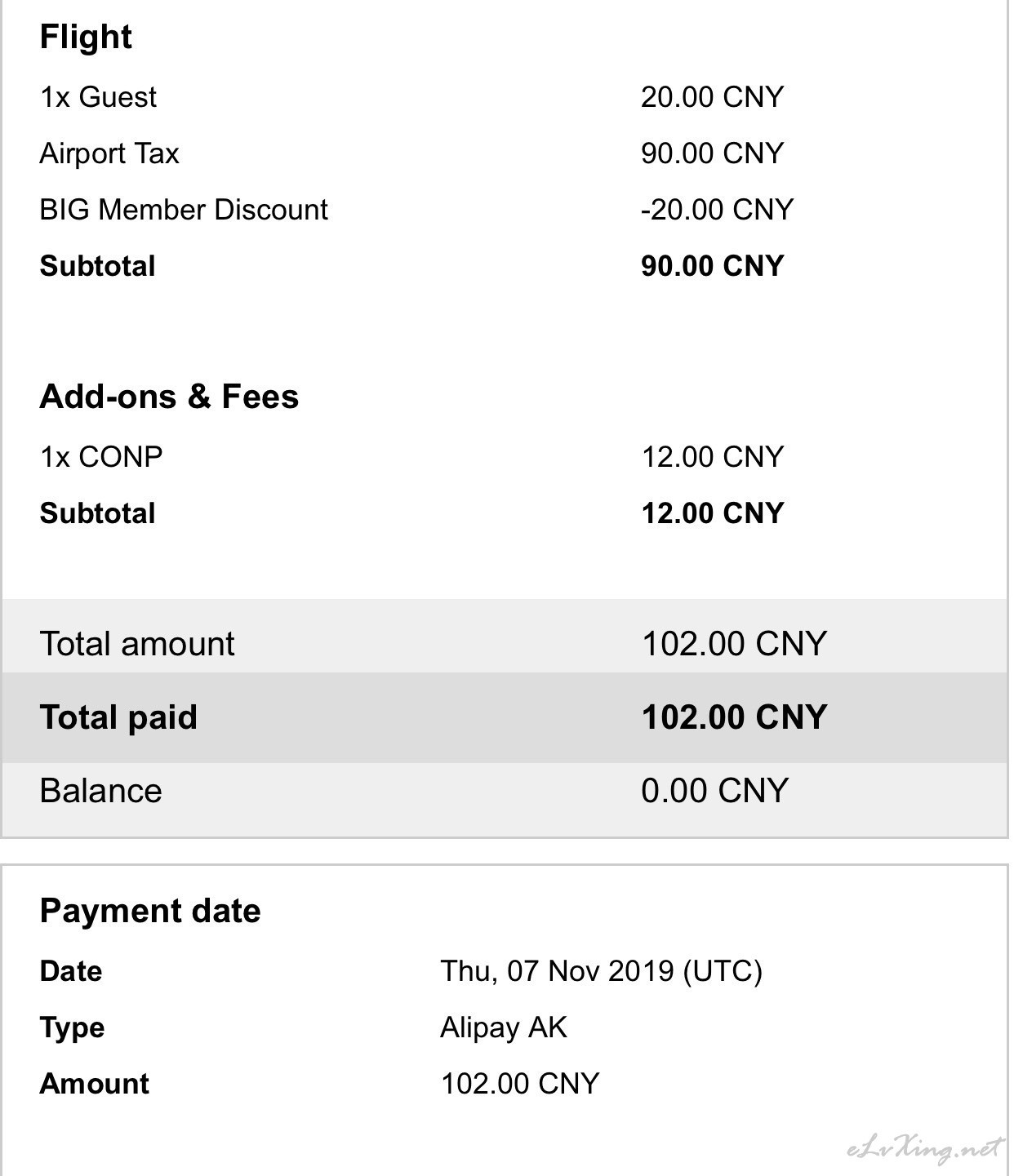This screenshot has width=1014, height=1176.
Task: Click the eLvXing.net watermark
Action: click(x=923, y=1148)
